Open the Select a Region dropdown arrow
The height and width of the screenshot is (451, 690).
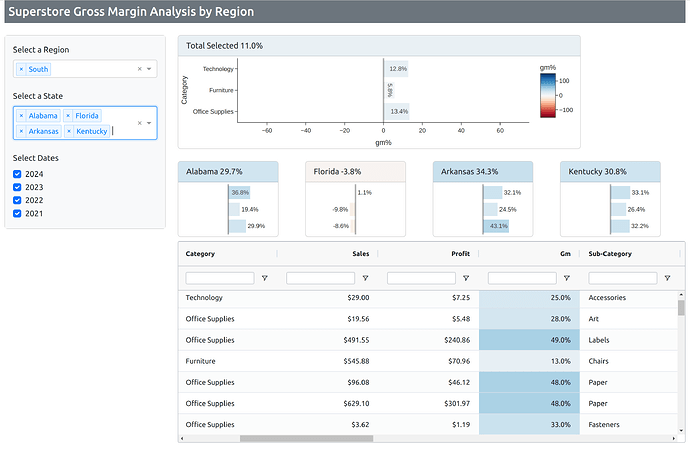click(x=149, y=69)
